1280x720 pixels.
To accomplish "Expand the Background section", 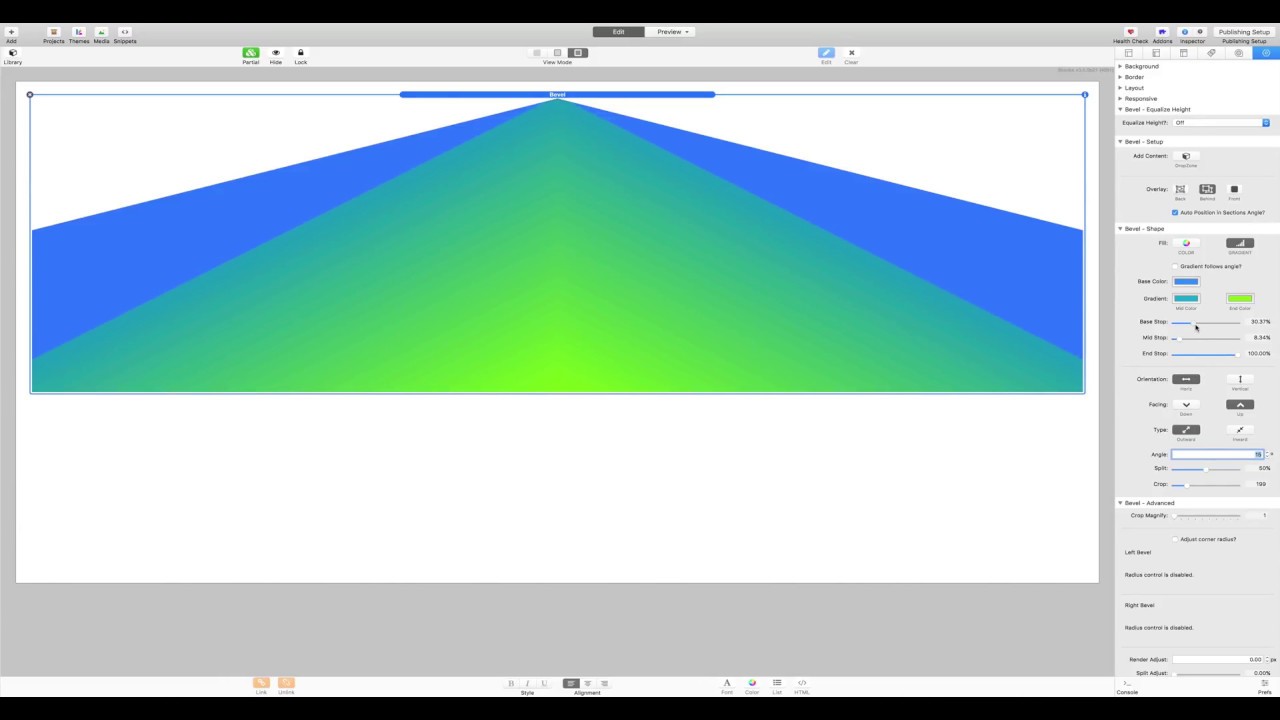I will 1120,66.
